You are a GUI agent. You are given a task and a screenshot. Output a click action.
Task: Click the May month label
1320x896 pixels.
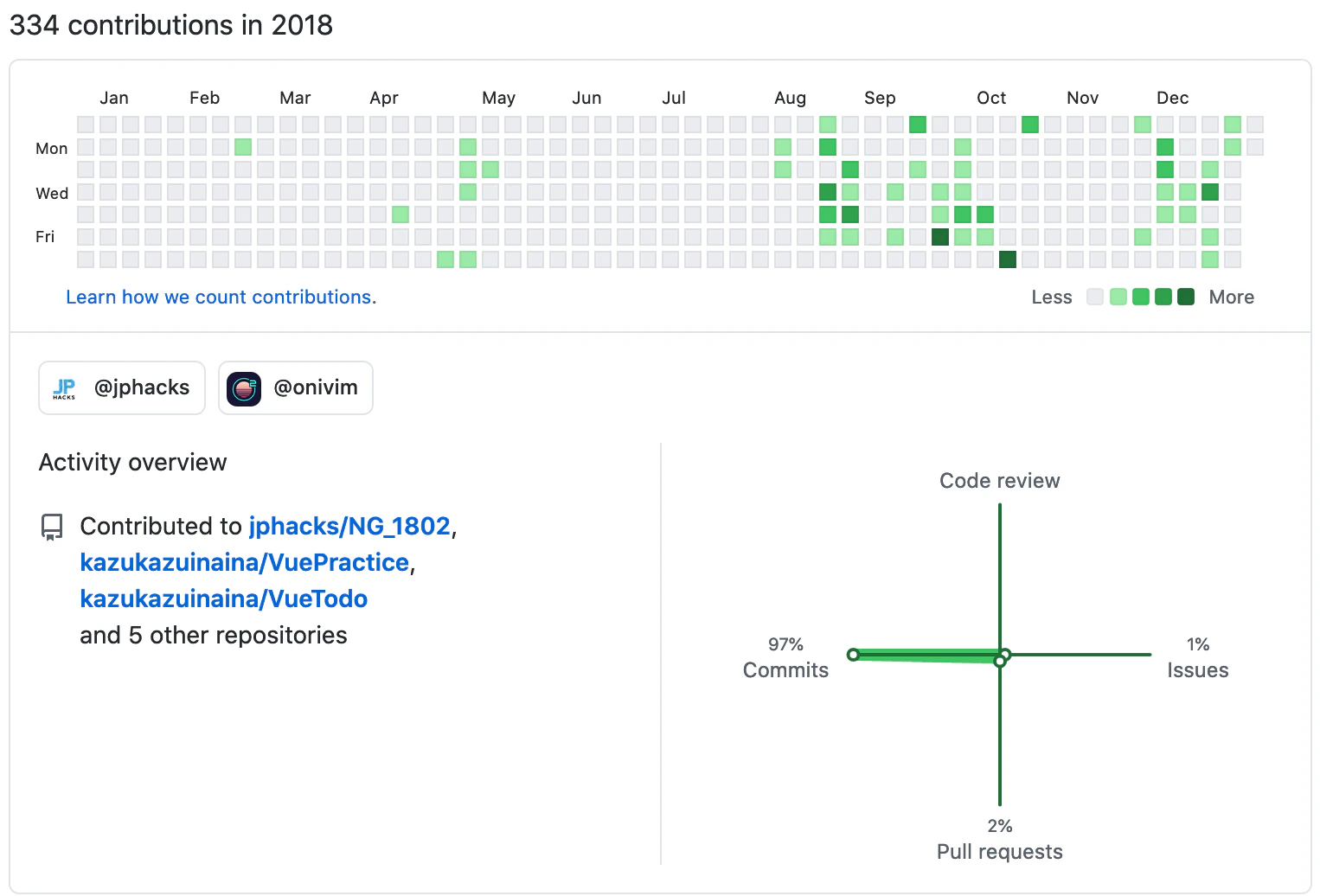(498, 98)
